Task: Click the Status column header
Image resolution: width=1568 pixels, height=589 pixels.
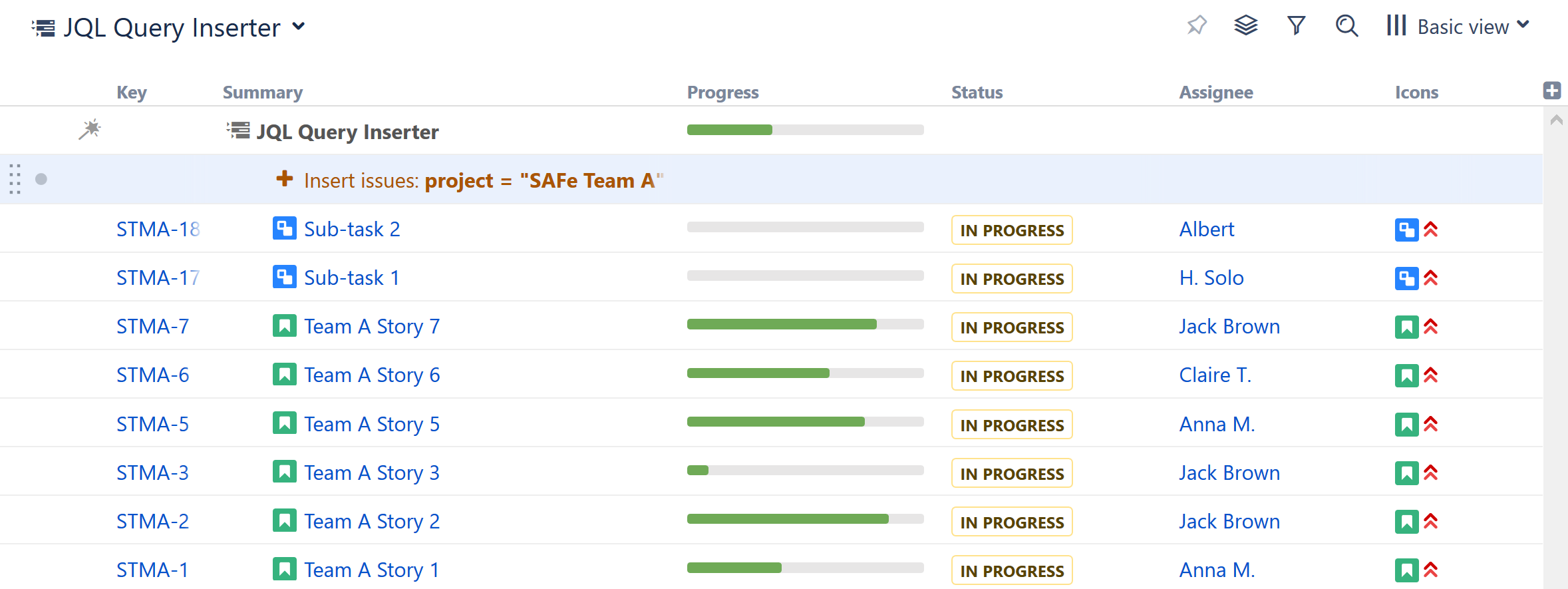Action: click(x=977, y=93)
